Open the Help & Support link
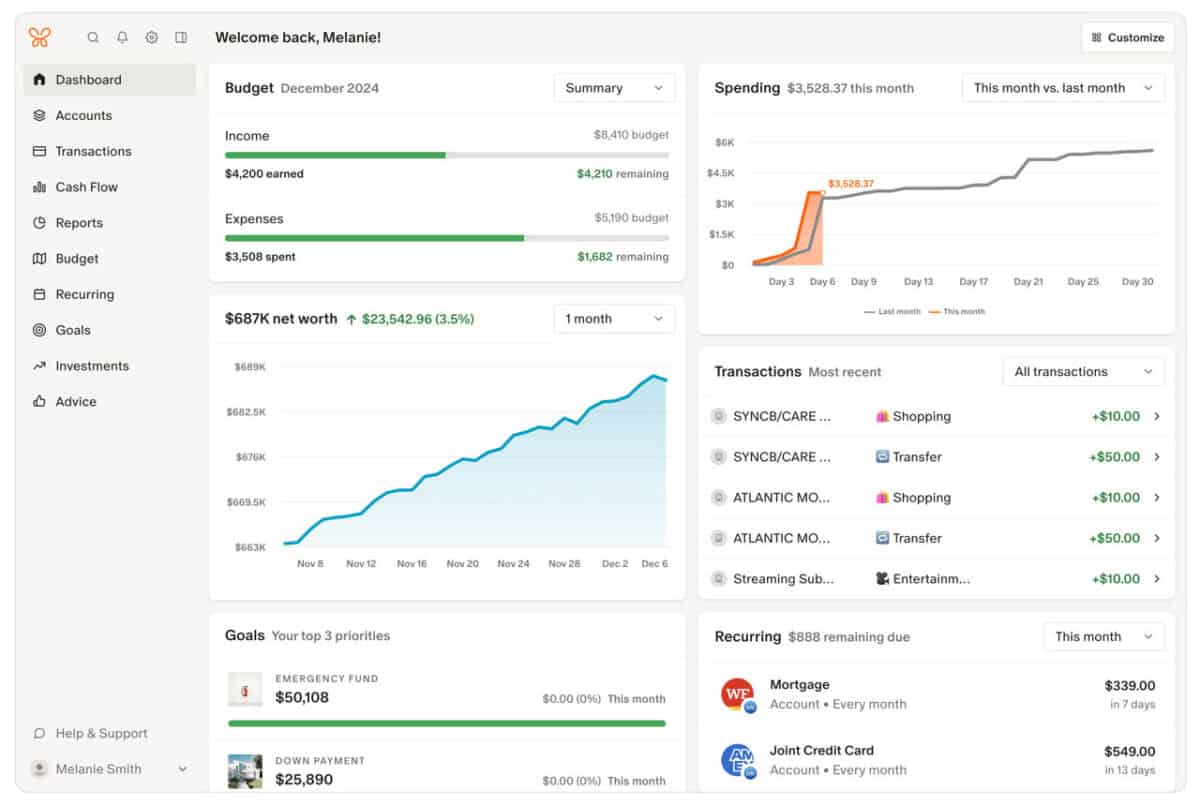The height and width of the screenshot is (806, 1200). pos(101,733)
